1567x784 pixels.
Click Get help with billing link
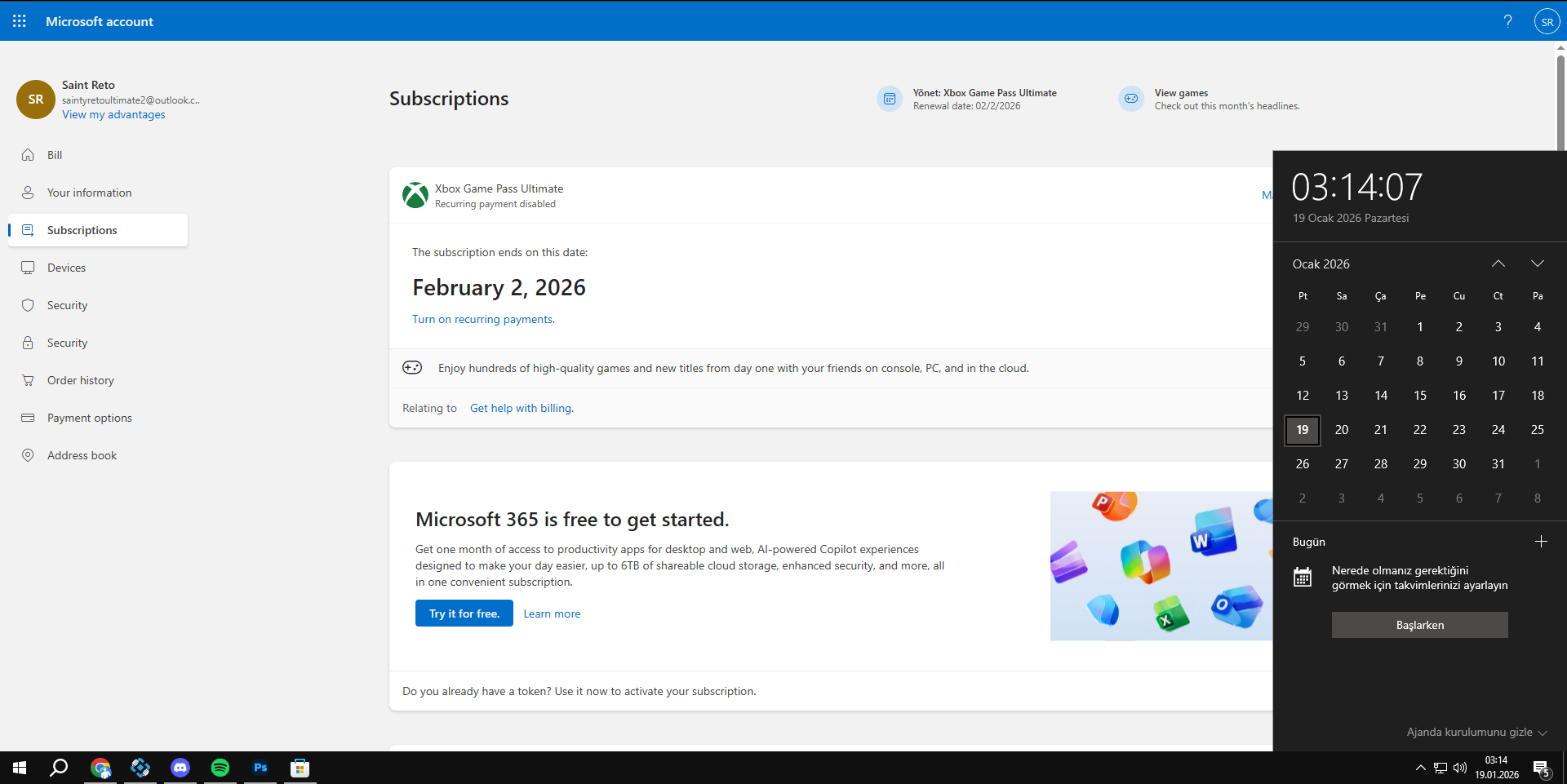pos(522,408)
